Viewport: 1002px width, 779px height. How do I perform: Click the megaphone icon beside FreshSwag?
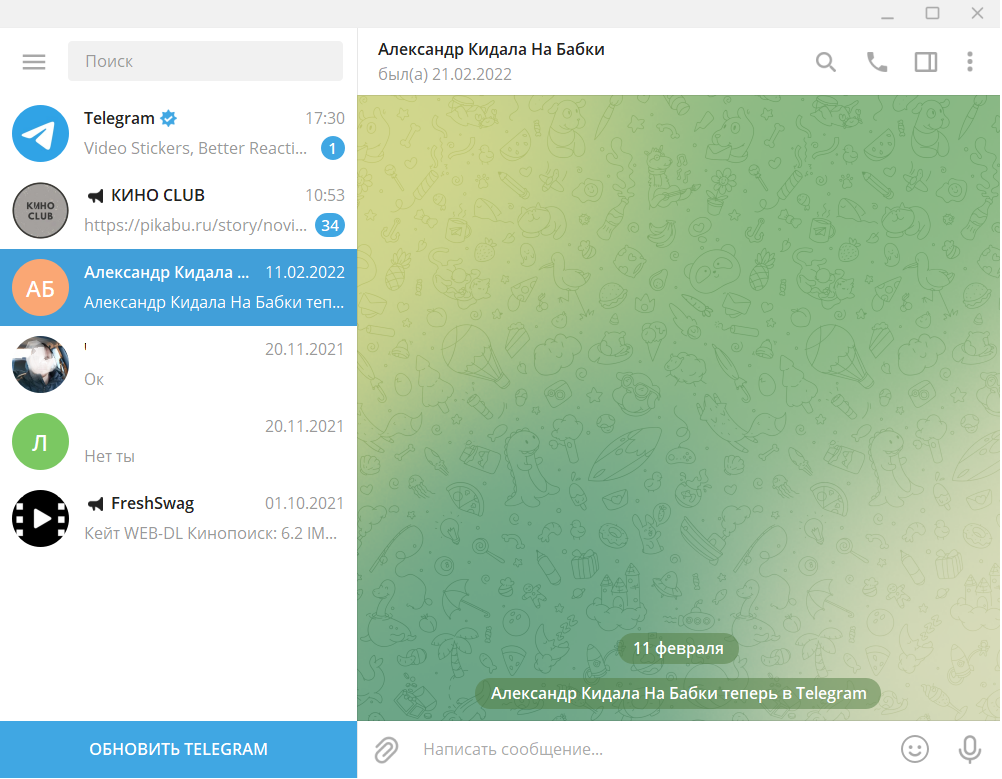pos(95,504)
